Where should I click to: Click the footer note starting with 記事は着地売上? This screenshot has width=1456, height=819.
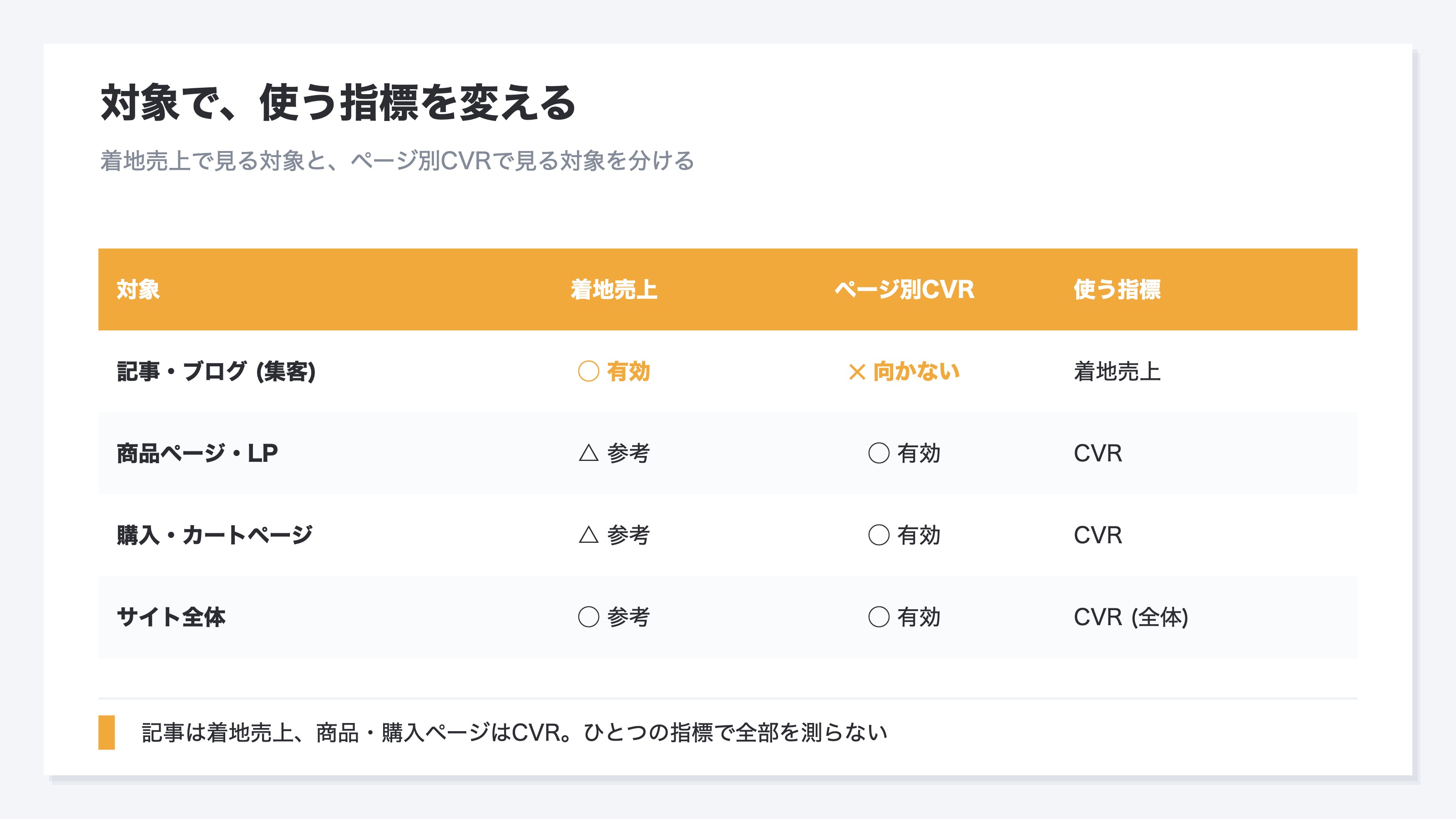tap(514, 733)
